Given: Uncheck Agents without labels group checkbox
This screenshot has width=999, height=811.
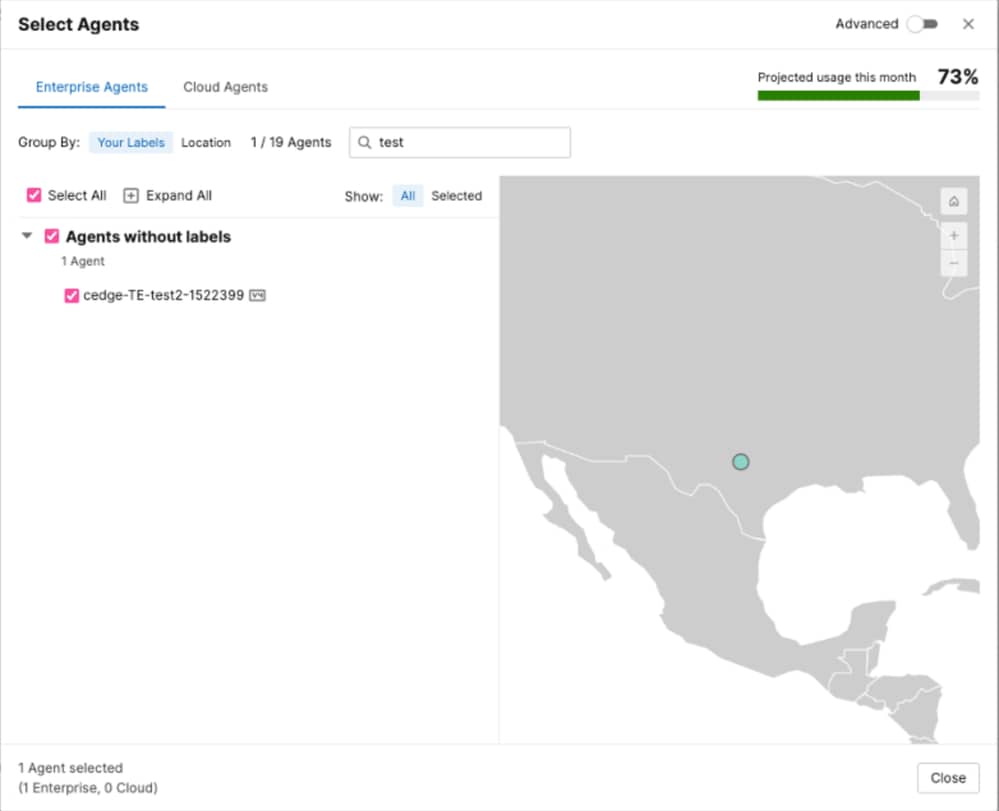Looking at the screenshot, I should [52, 237].
